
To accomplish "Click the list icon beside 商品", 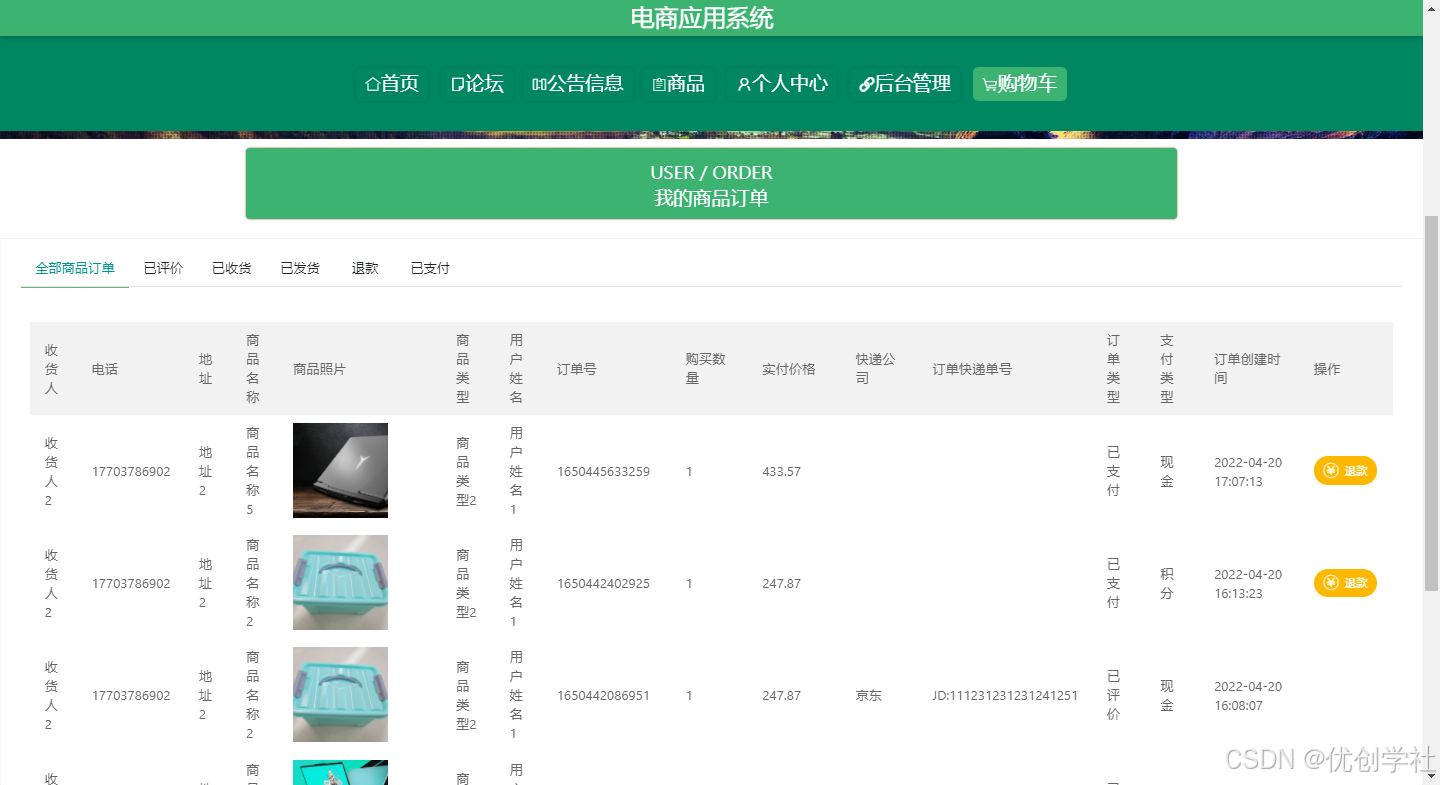I will coord(659,85).
